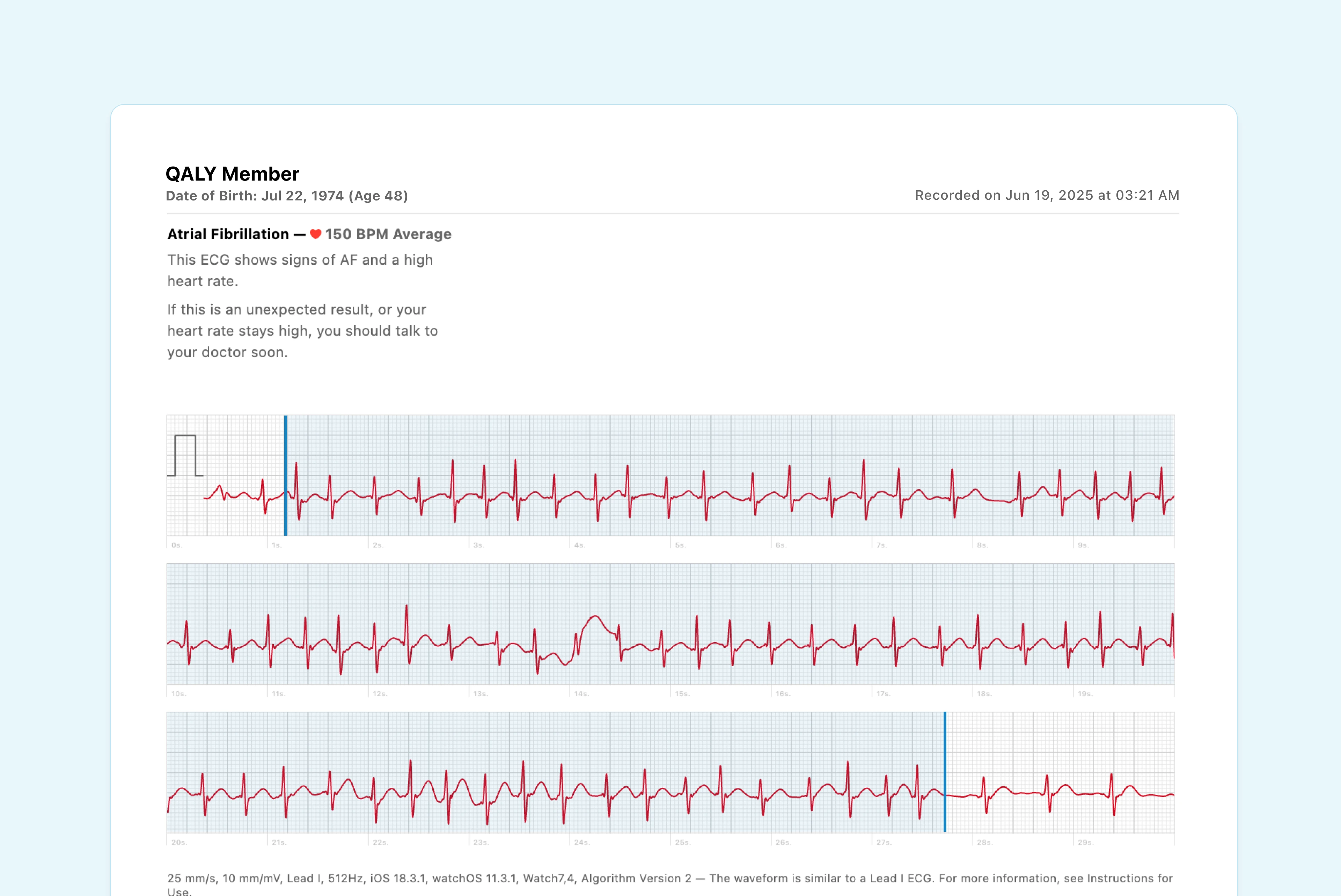
Task: Select the 20s time label on the third strip
Action: click(x=179, y=842)
